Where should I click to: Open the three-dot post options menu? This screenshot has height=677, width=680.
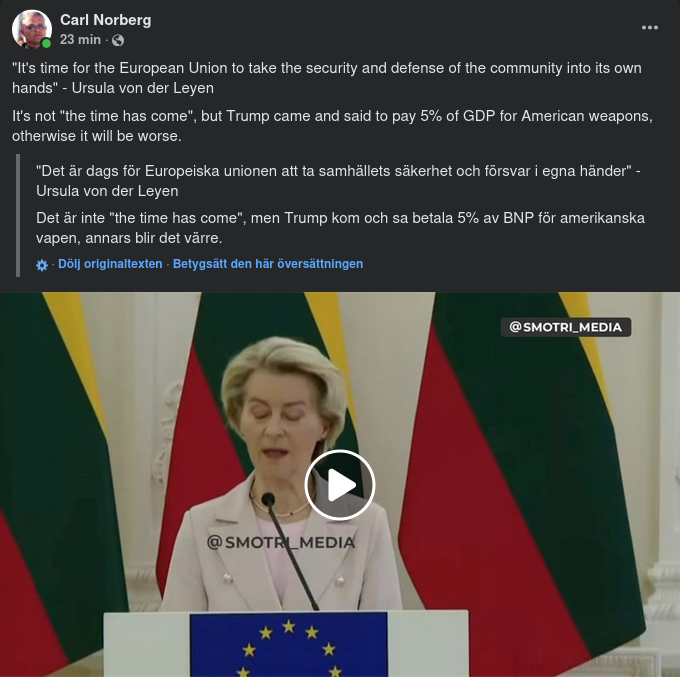click(x=650, y=27)
